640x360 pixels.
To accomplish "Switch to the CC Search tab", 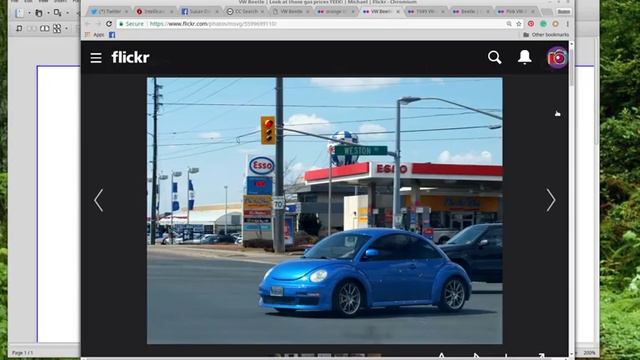I will (245, 12).
